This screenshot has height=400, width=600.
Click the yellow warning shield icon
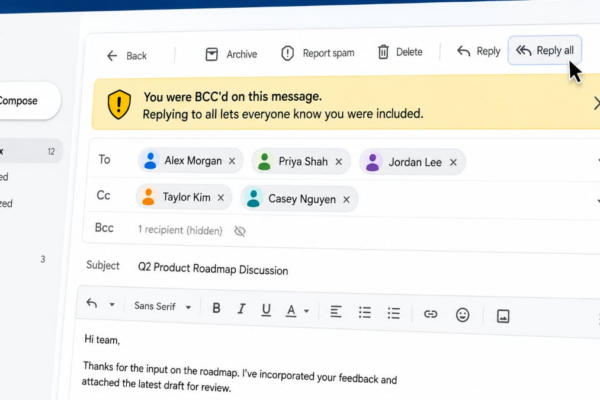[119, 104]
